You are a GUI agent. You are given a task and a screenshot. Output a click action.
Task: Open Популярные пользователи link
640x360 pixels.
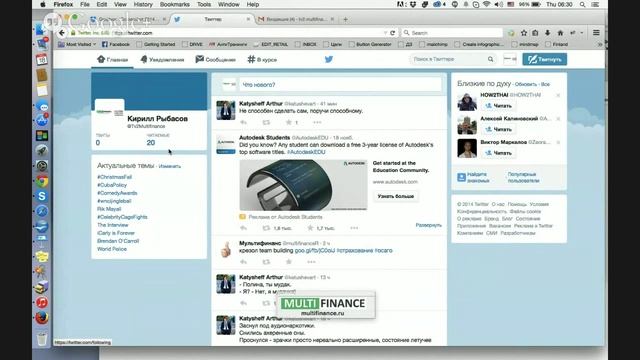523,177
